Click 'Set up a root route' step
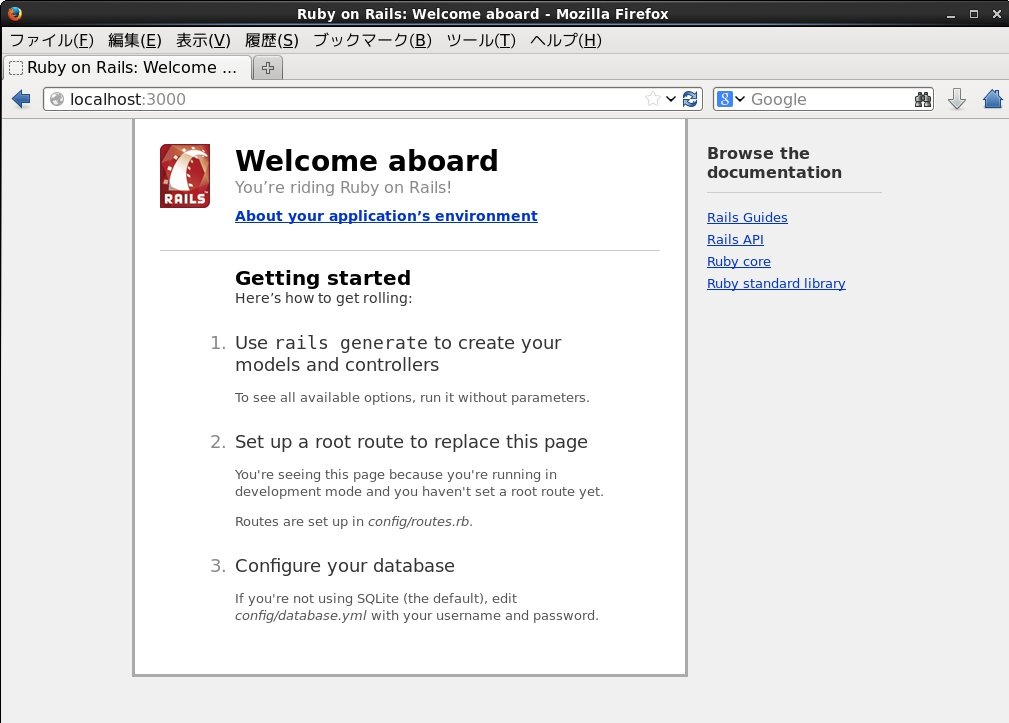 click(411, 442)
